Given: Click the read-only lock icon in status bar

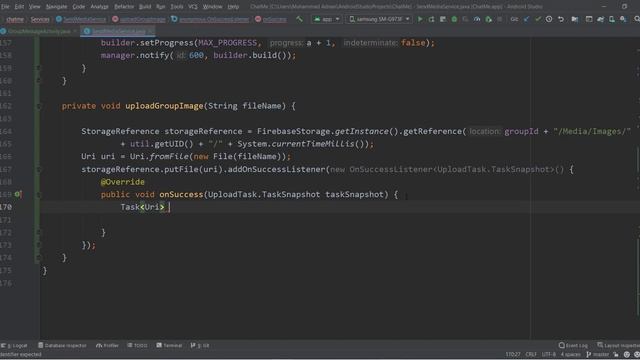Looking at the screenshot, I should point(616,354).
